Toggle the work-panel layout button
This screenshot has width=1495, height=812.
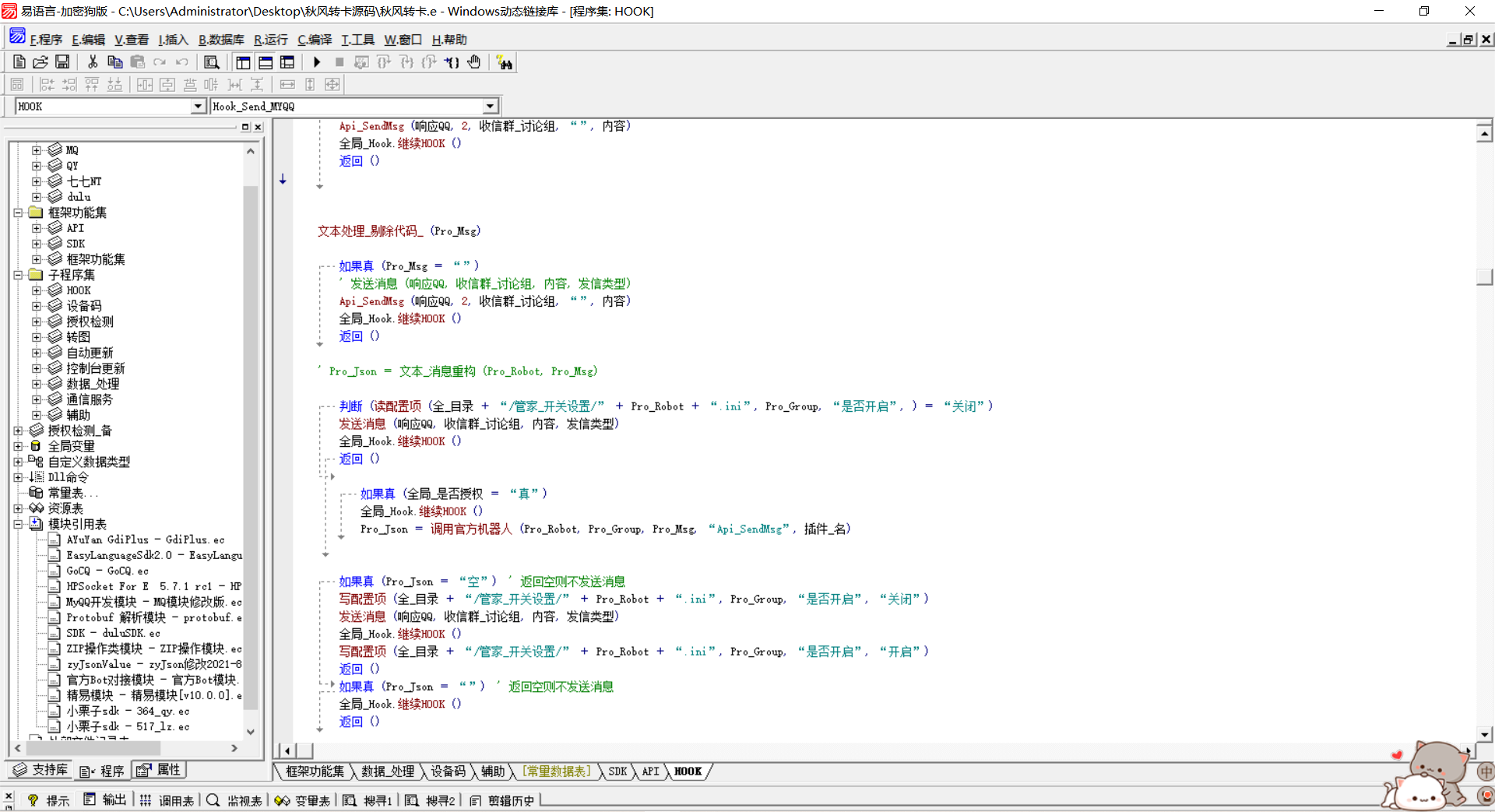tap(243, 62)
